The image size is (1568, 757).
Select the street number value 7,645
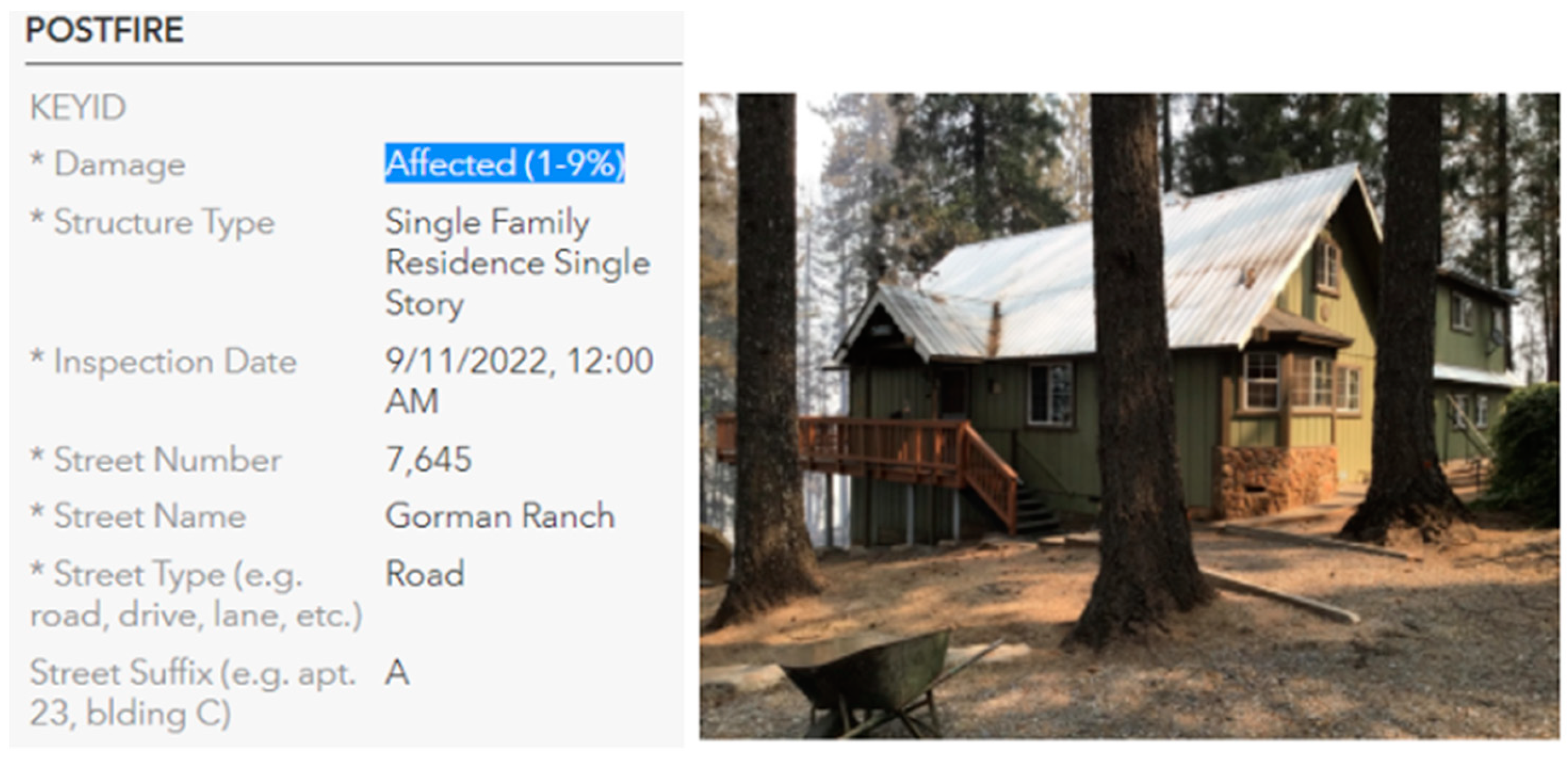[429, 459]
